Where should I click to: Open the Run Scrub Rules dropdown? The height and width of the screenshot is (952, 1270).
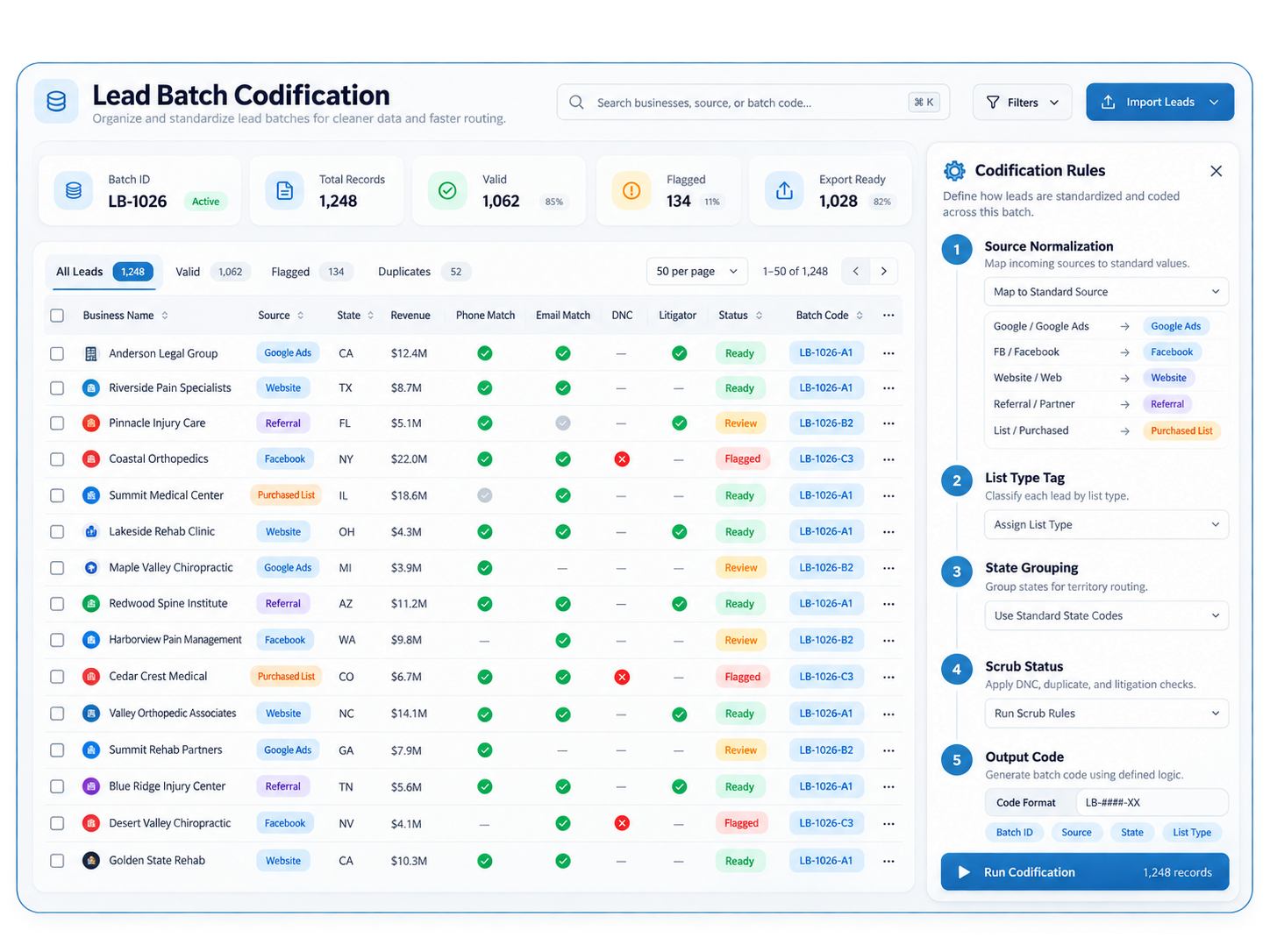click(1106, 714)
